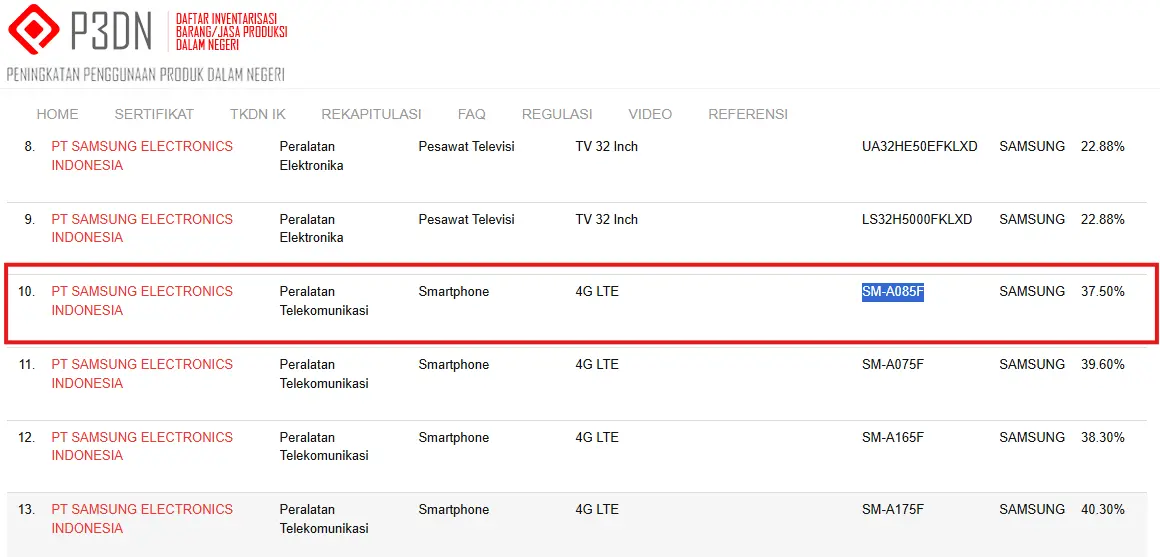The height and width of the screenshot is (557, 1160).
Task: Click TV 32 Inch in row 8
Action: [607, 146]
